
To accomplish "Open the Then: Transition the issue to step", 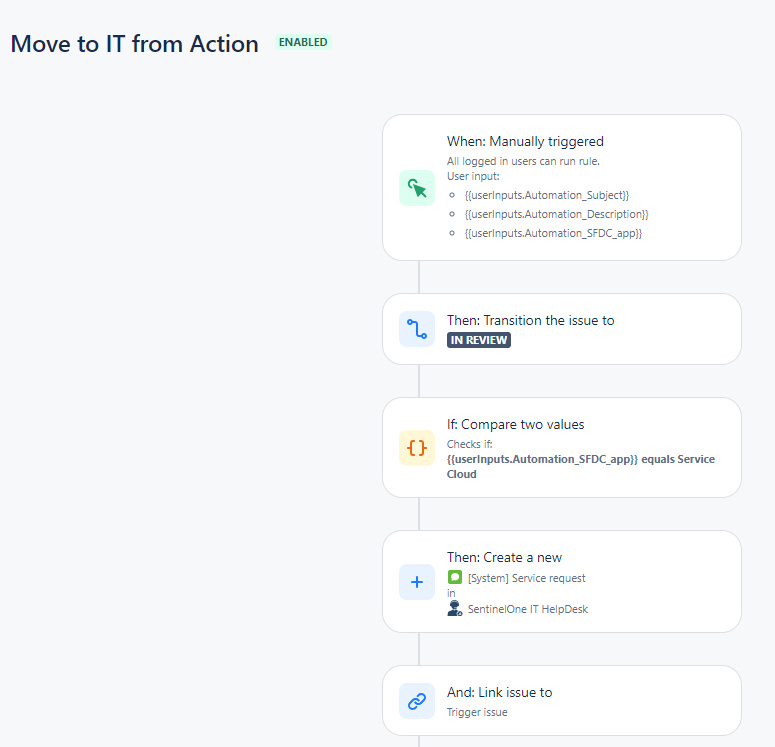I will (562, 329).
